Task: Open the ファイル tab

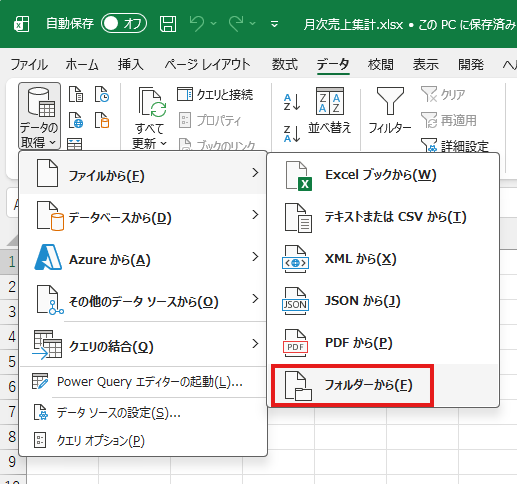Action: pyautogui.click(x=29, y=64)
